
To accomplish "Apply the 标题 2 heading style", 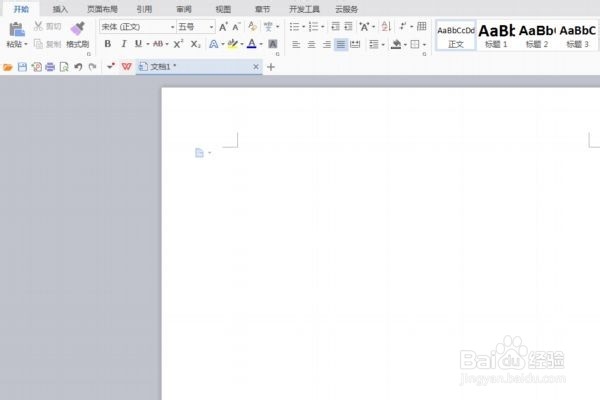I will coord(537,36).
